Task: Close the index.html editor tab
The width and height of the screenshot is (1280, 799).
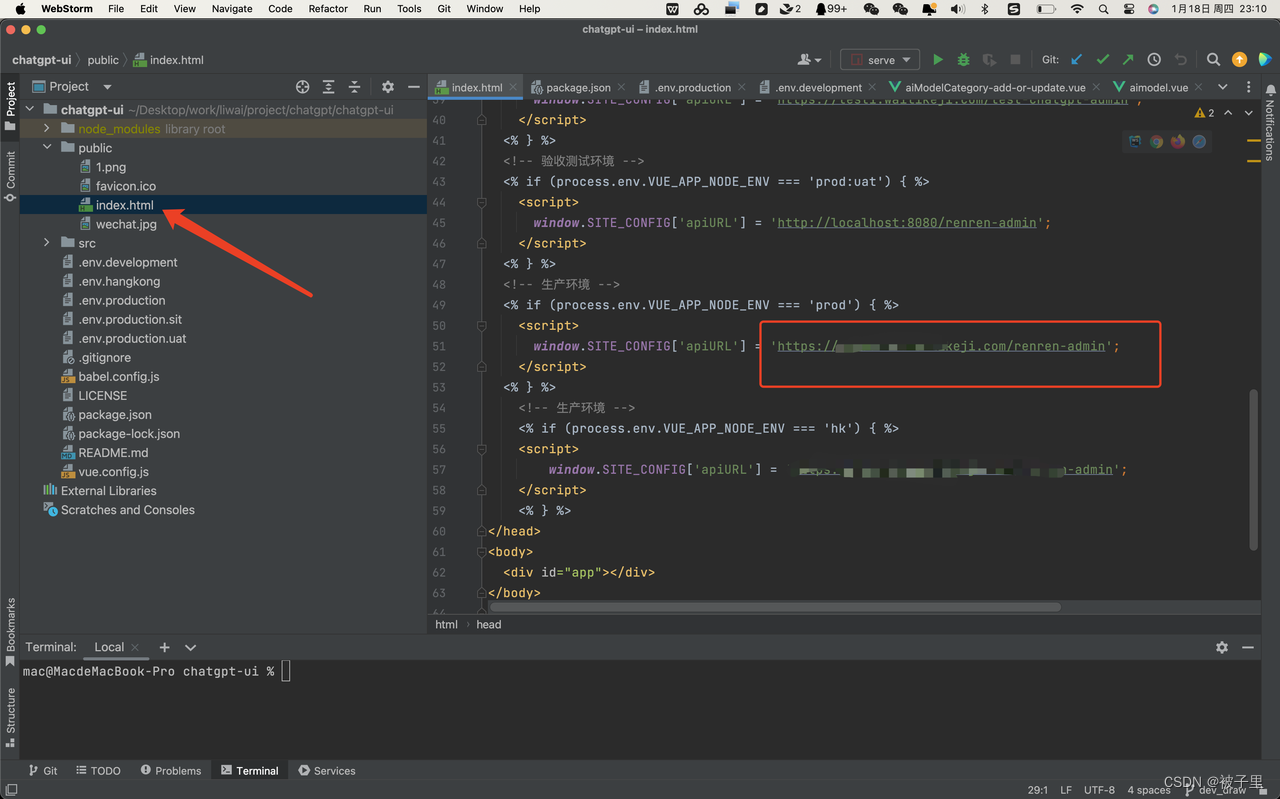Action: [x=514, y=87]
